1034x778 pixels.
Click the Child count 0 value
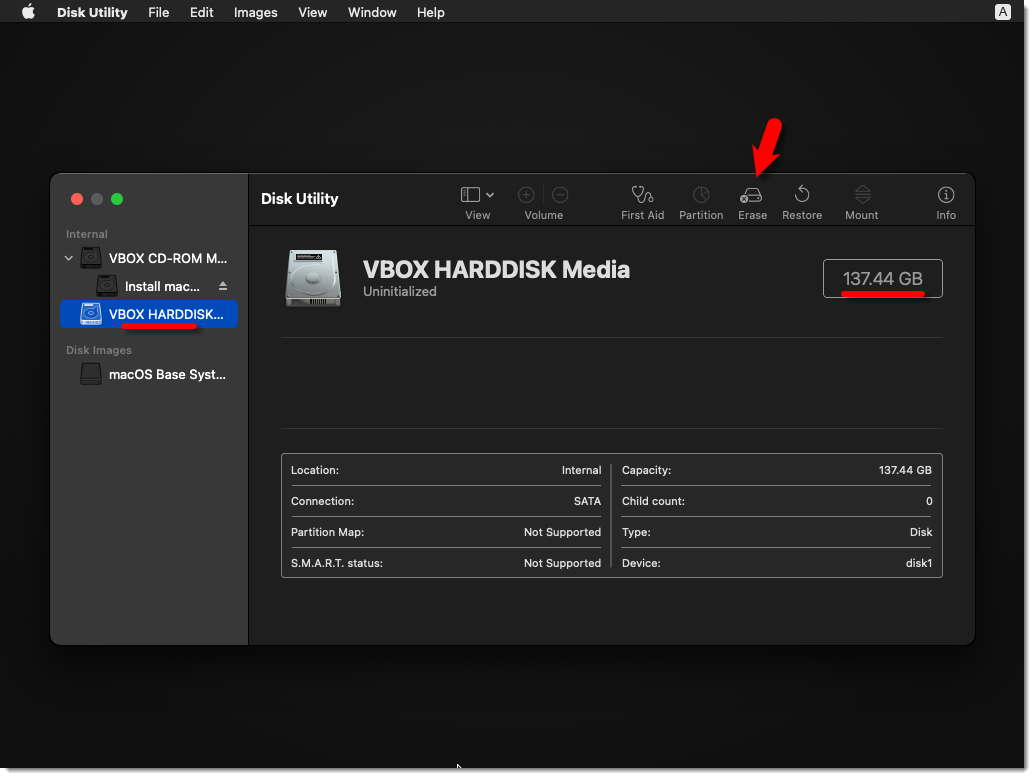(x=928, y=501)
